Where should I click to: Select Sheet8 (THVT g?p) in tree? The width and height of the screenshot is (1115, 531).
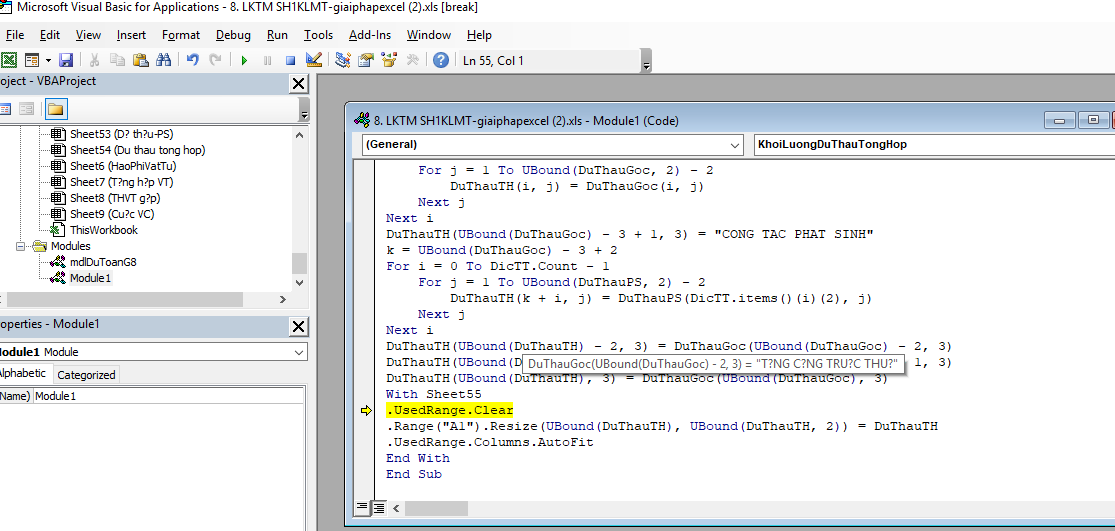(115, 198)
